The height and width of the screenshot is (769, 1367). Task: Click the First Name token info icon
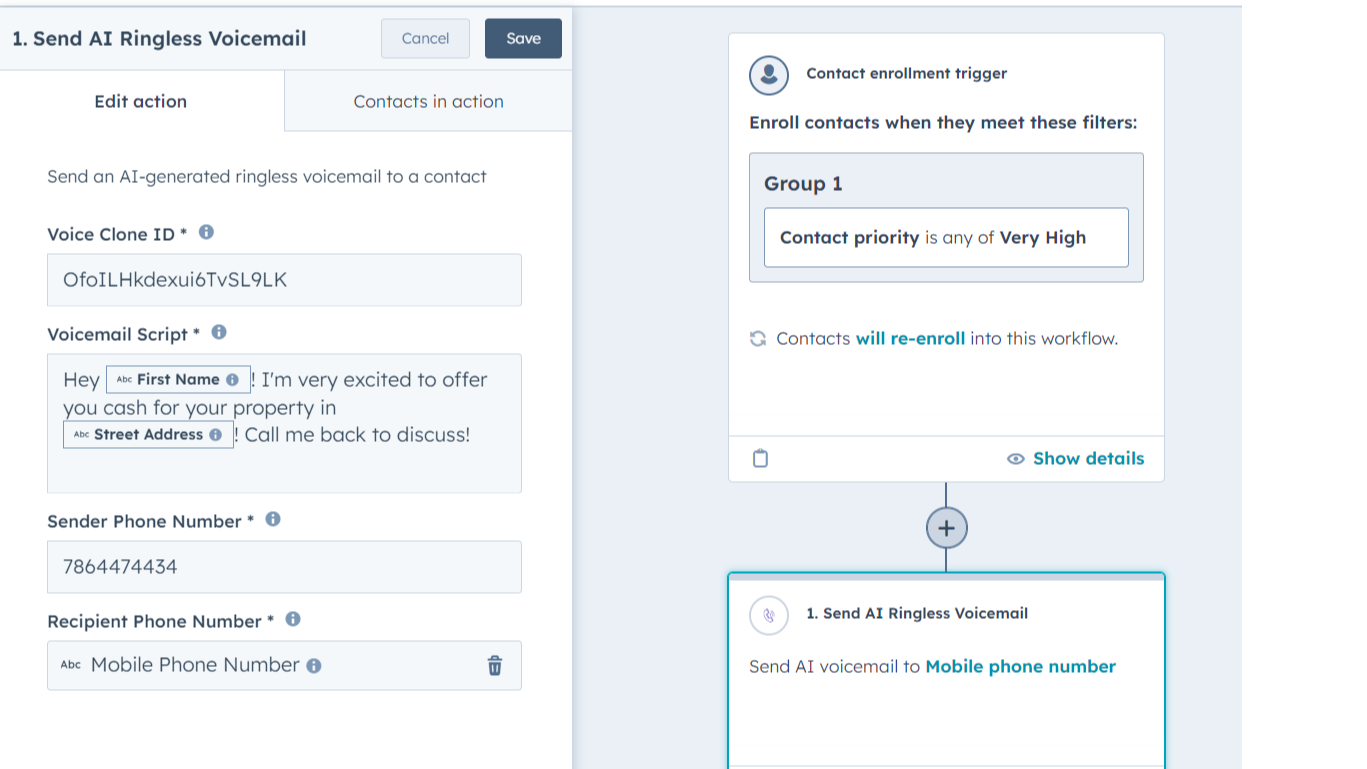(232, 380)
